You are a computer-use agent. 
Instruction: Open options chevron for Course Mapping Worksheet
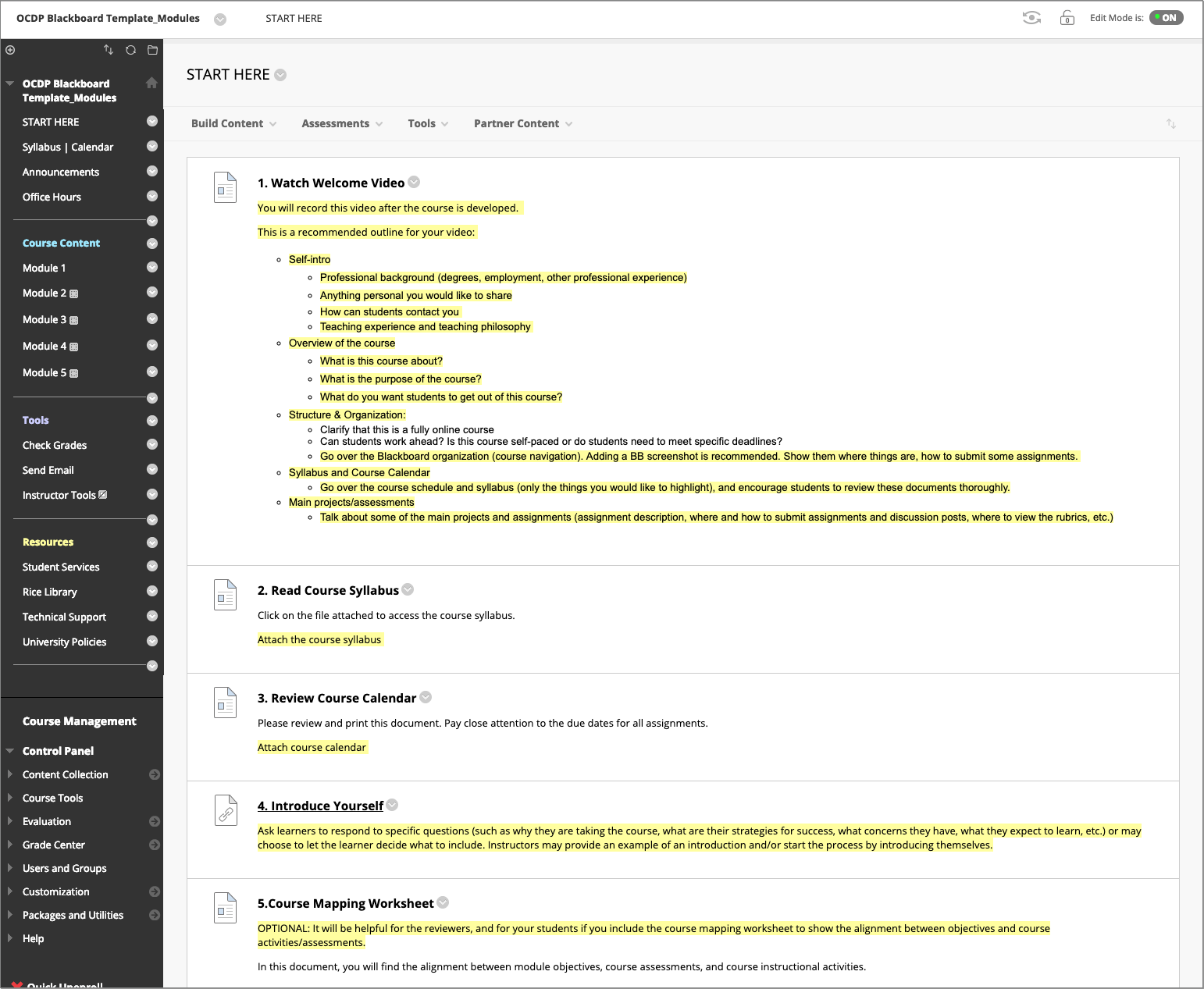tap(443, 902)
